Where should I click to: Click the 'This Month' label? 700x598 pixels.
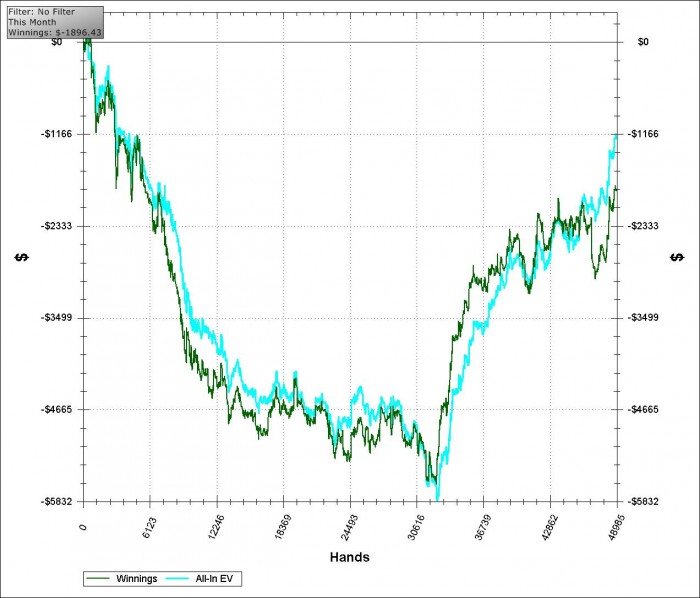tap(32, 22)
